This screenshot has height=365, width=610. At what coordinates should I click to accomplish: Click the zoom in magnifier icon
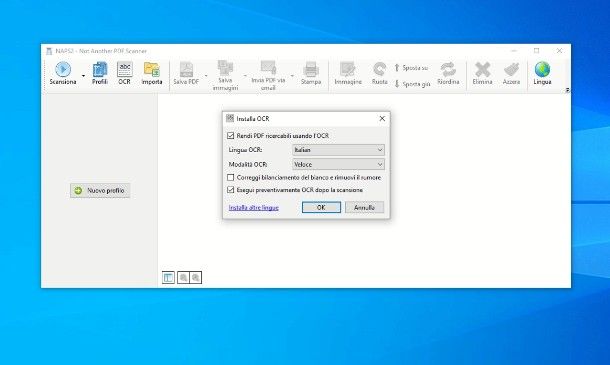(196, 277)
